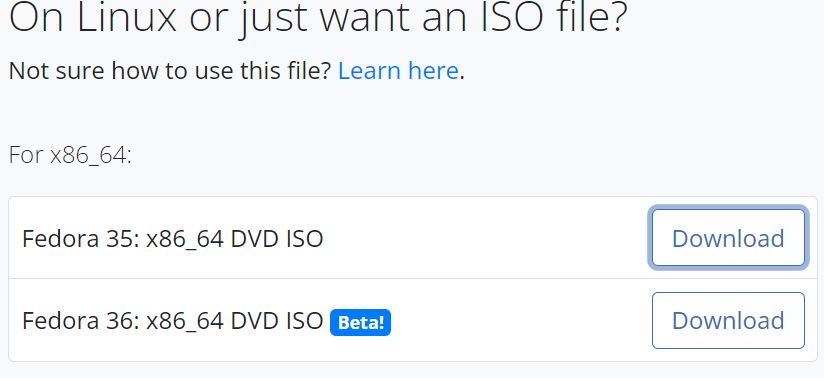This screenshot has width=824, height=378.
Task: Open the 'Learn here' link
Action: click(x=398, y=70)
